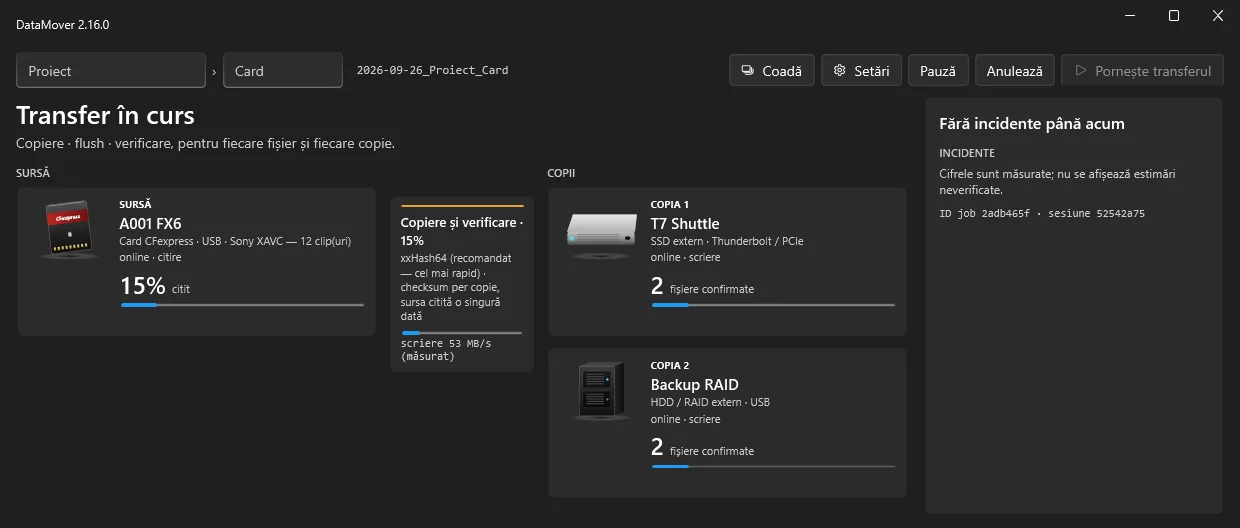The width and height of the screenshot is (1240, 528).
Task: Click the ID job 2adb465f session line
Action: click(x=1042, y=213)
